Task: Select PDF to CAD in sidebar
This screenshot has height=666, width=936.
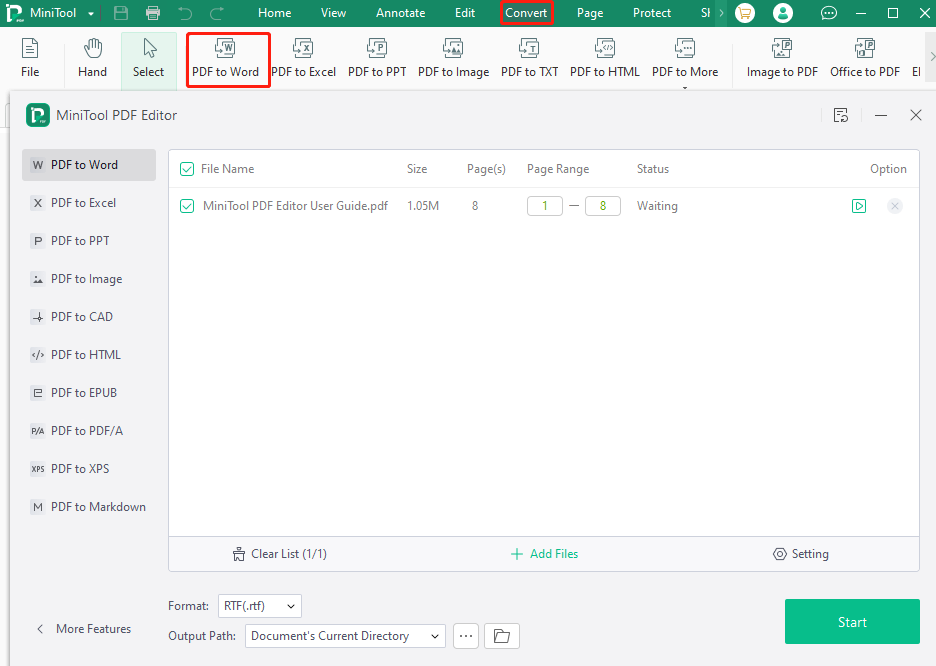Action: (x=89, y=317)
